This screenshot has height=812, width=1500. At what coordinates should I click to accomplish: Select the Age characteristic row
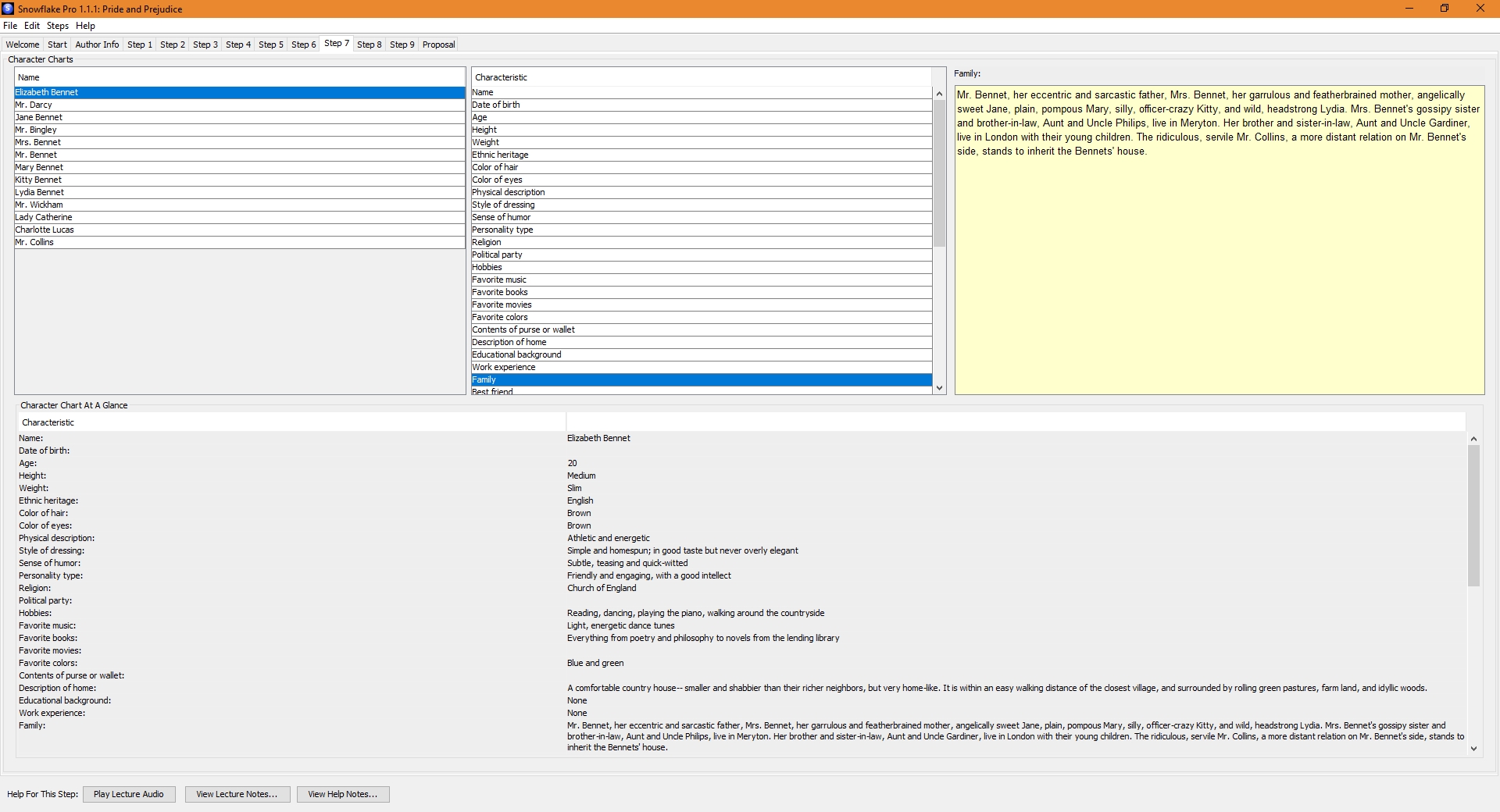702,117
